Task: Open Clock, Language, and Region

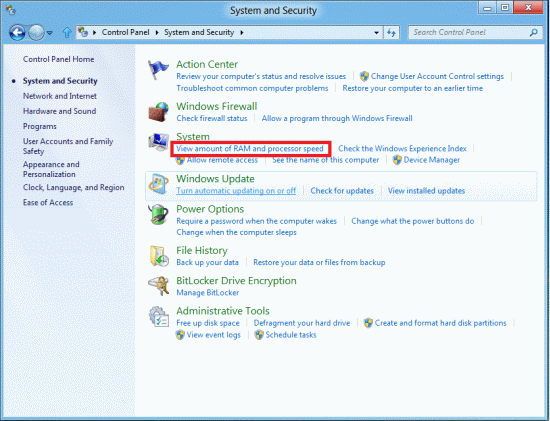Action: (x=74, y=188)
